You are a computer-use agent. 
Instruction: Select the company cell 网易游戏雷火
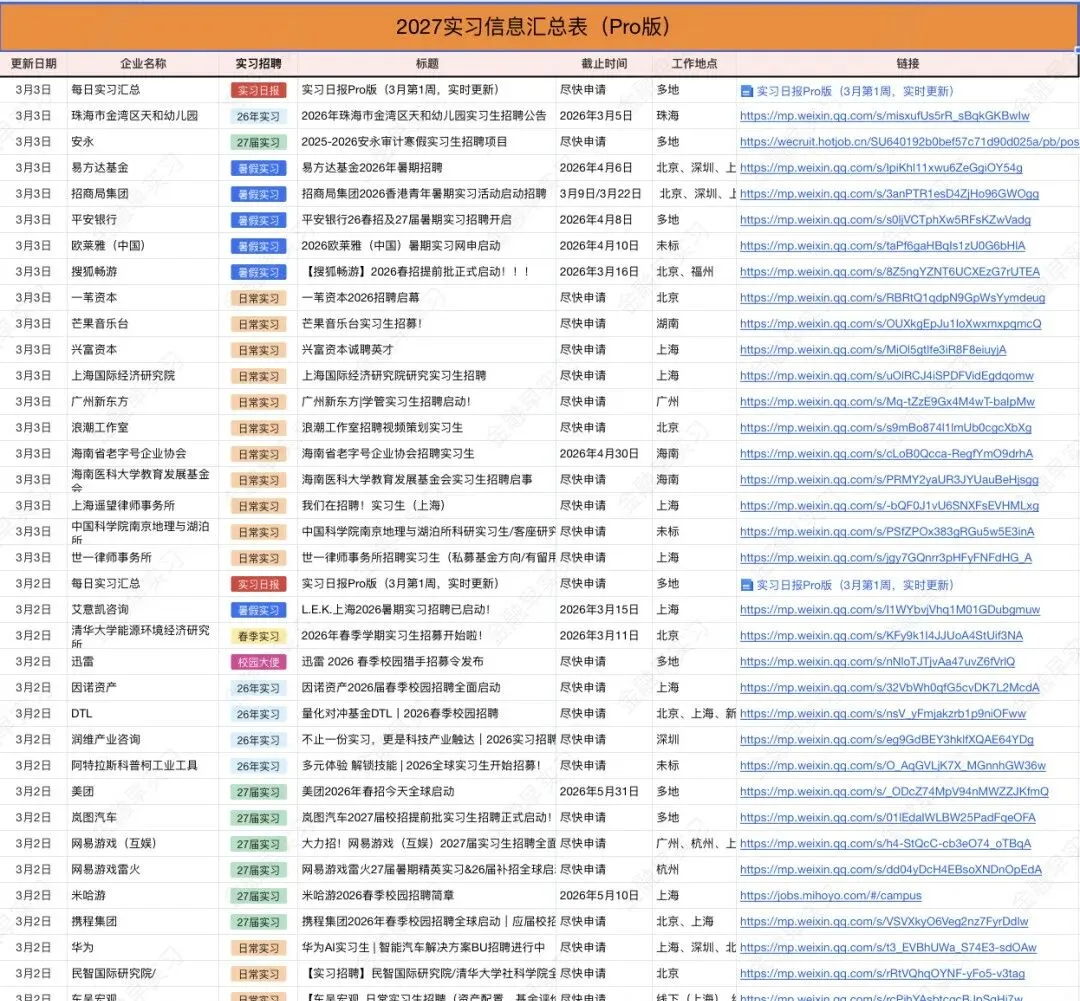coord(143,869)
